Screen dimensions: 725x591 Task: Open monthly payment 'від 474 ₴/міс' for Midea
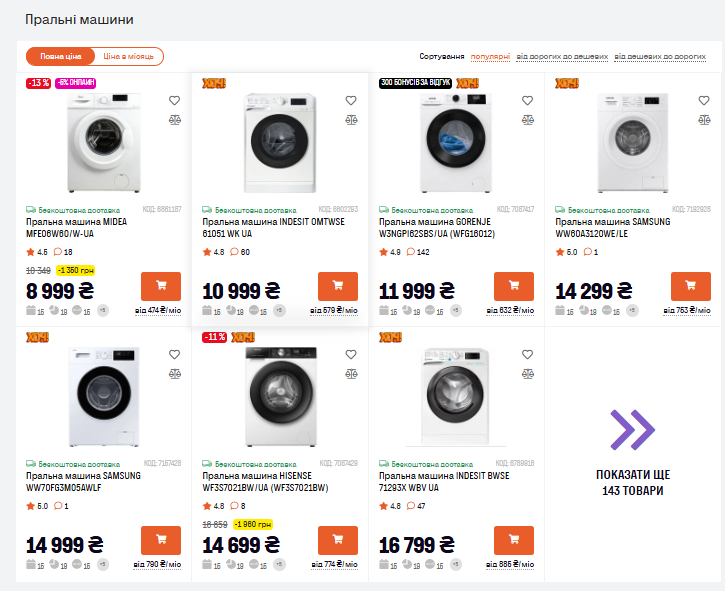[x=158, y=310]
